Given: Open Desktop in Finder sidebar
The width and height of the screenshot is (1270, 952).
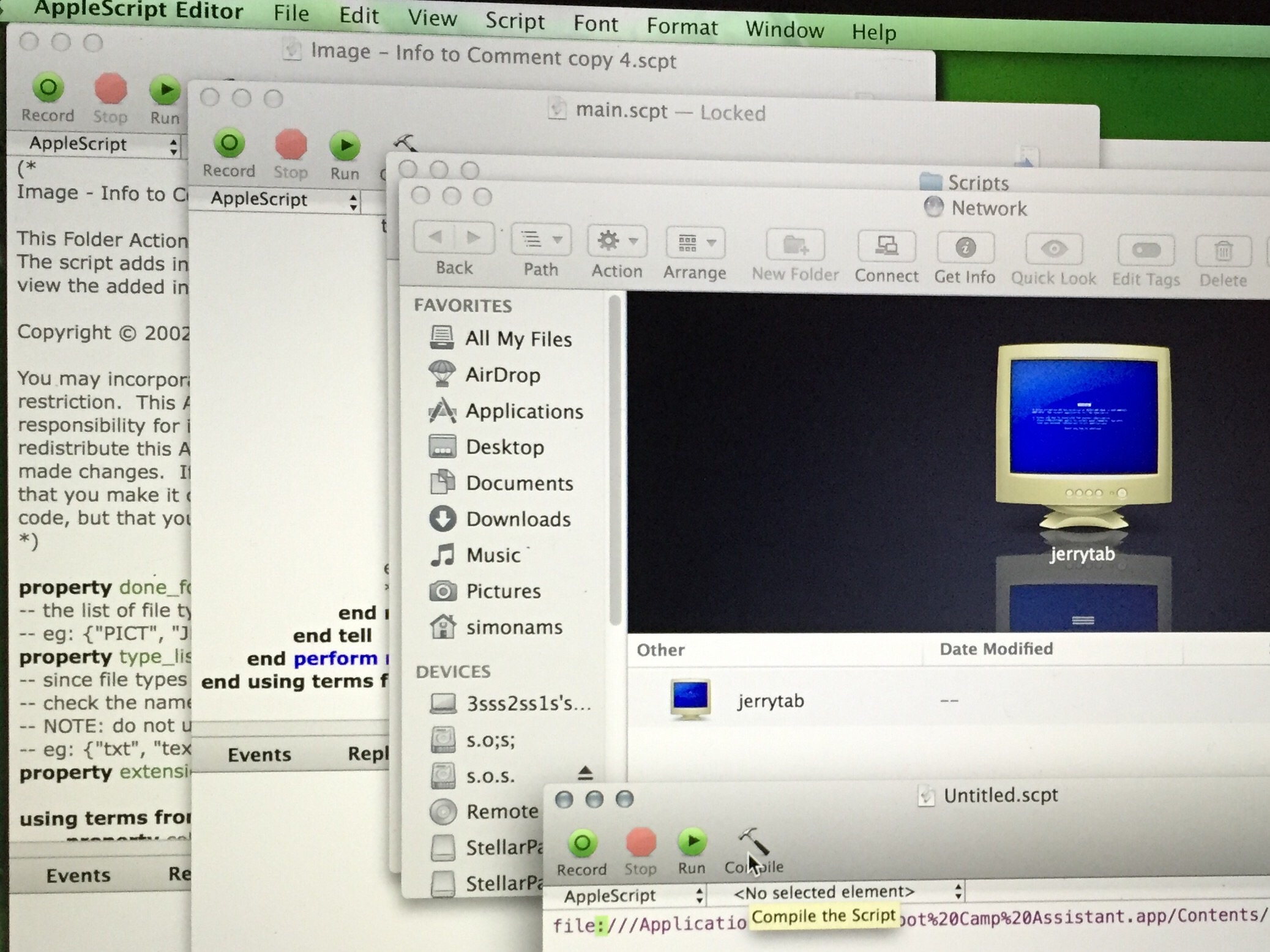Looking at the screenshot, I should (x=487, y=447).
